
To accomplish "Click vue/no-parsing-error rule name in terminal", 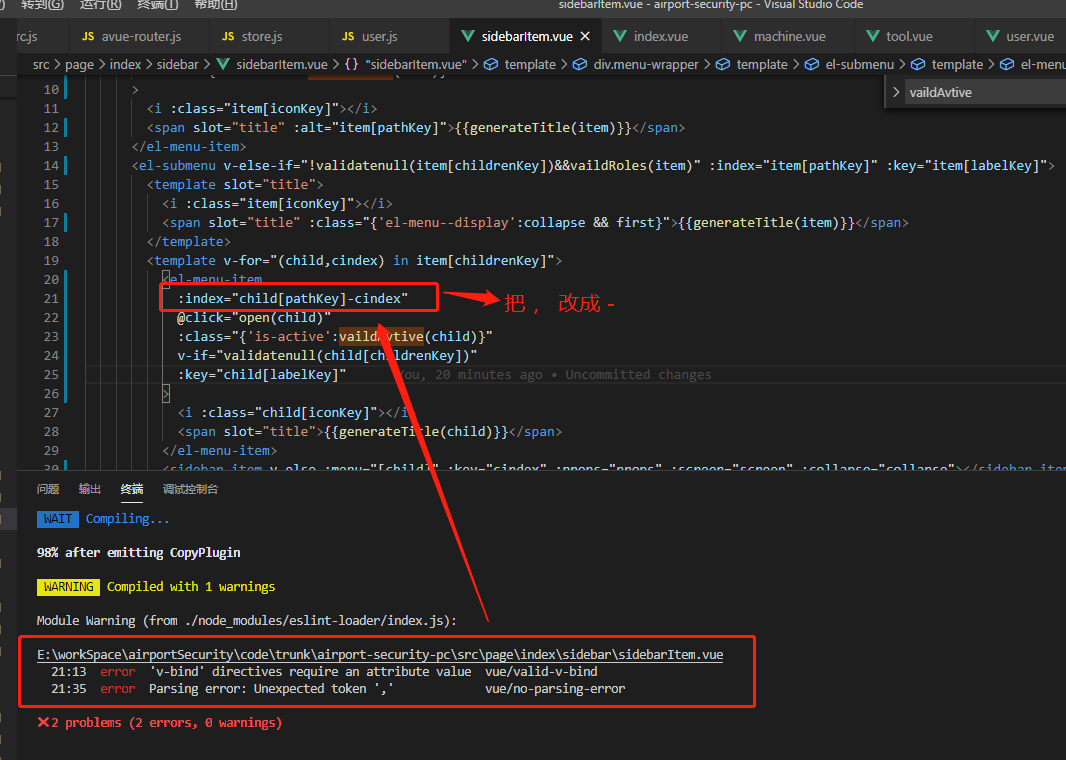I will point(555,689).
